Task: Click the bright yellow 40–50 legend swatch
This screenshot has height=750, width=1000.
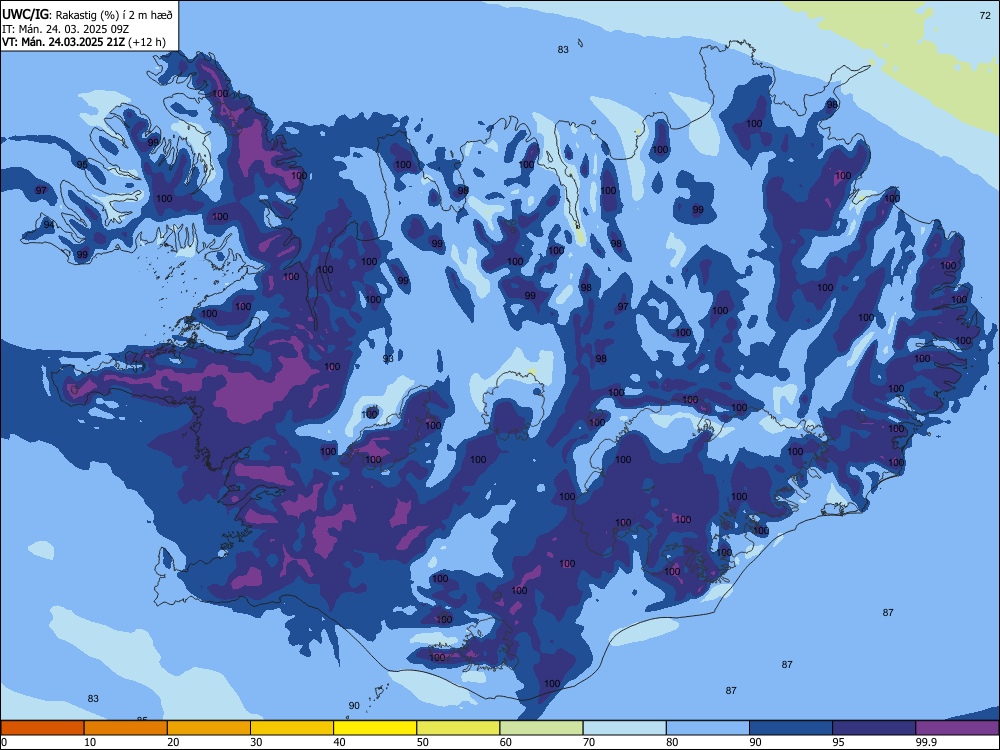Action: tap(375, 728)
